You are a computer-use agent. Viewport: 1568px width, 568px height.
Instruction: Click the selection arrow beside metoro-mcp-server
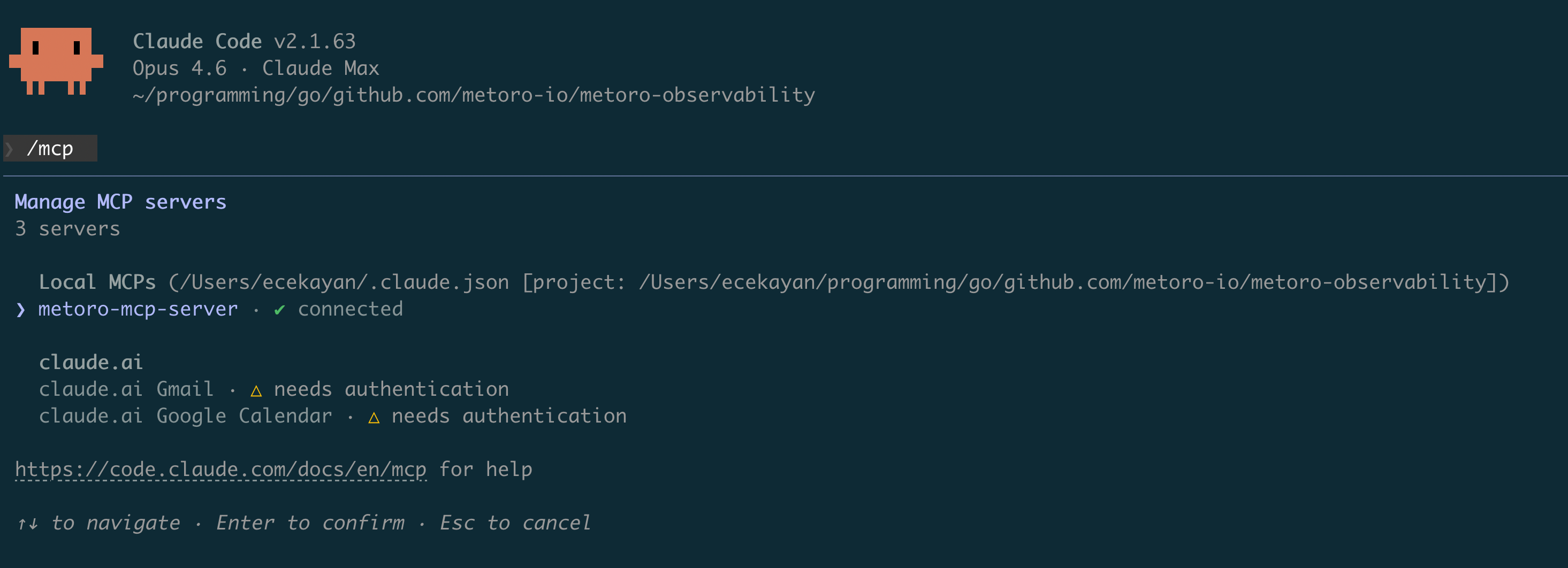click(x=21, y=310)
